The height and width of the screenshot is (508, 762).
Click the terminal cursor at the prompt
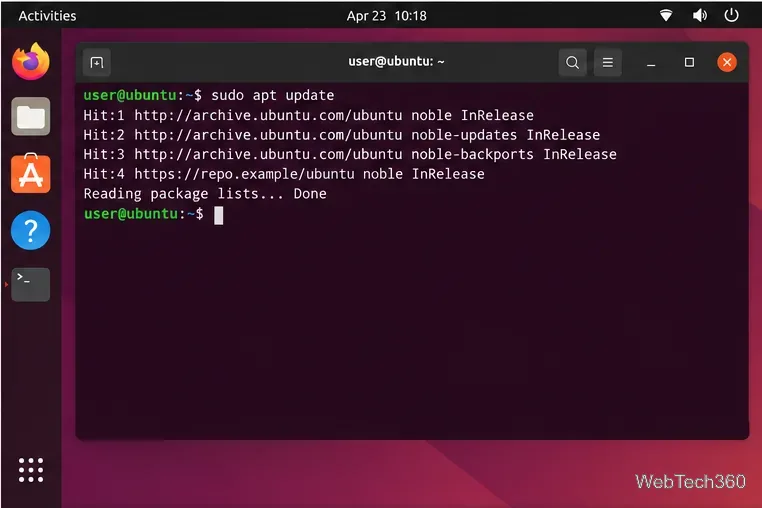pos(219,215)
